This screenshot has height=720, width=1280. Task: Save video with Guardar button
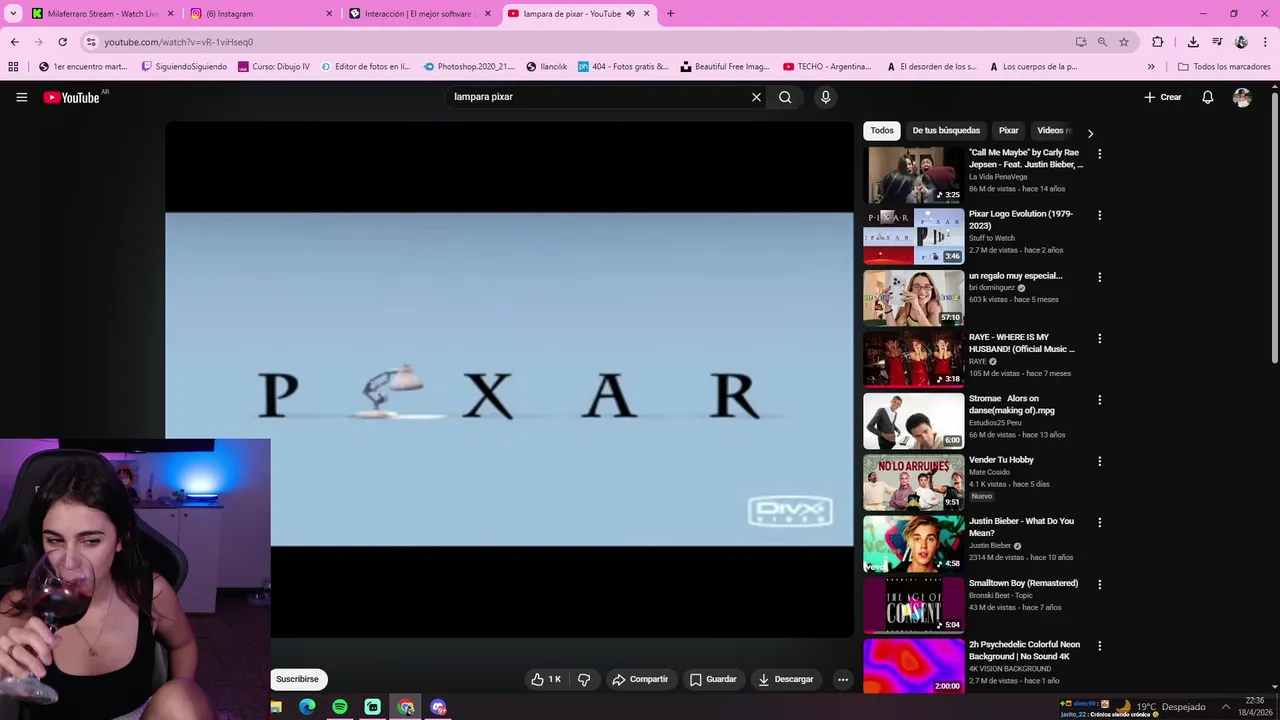[713, 679]
